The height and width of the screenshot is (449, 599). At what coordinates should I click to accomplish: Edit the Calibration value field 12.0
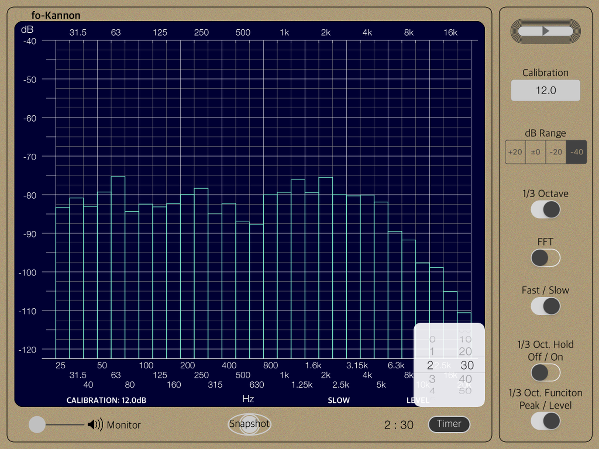tap(546, 91)
